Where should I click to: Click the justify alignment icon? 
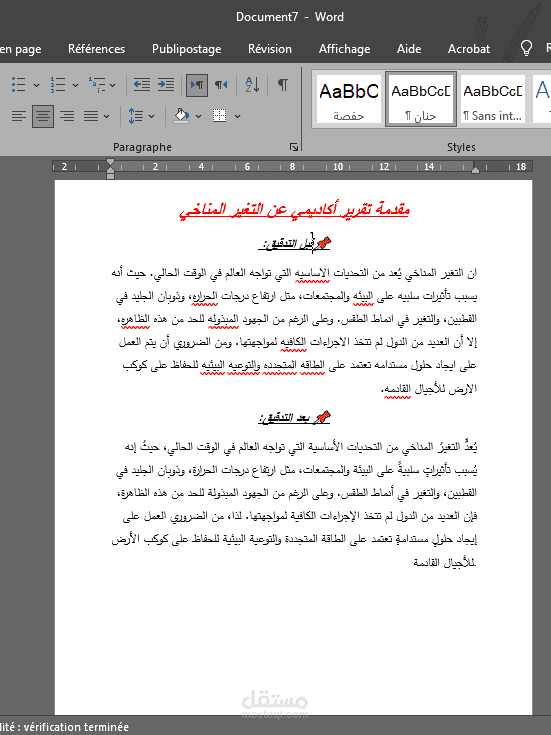click(x=91, y=116)
